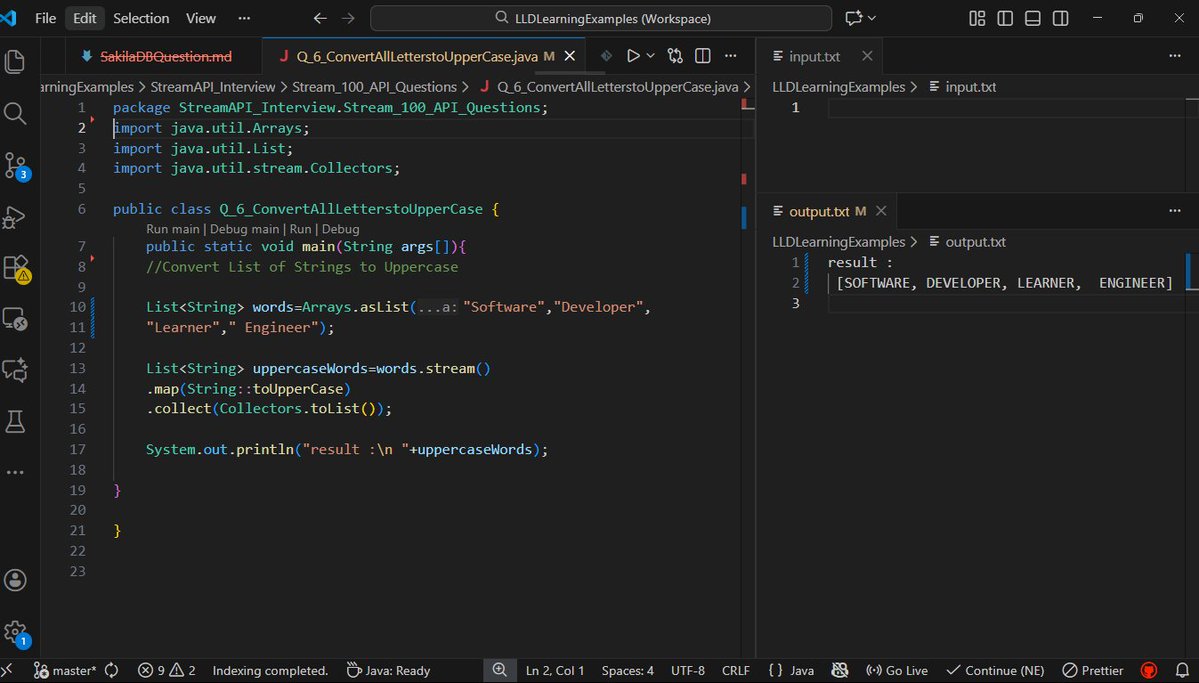
Task: Open the Run button dropdown arrow
Action: (651, 55)
